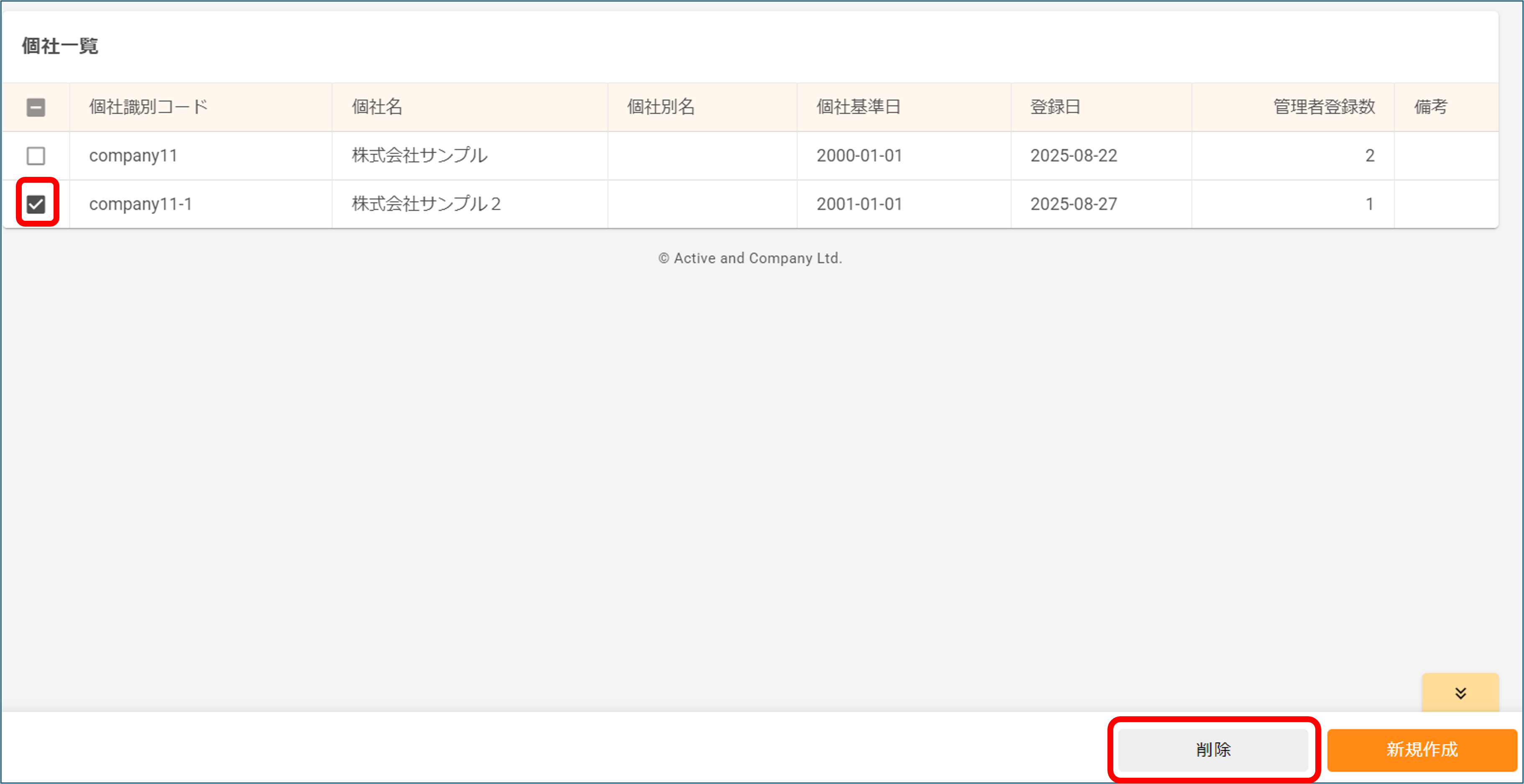This screenshot has width=1524, height=784.
Task: Select the company11 code cell
Action: (x=133, y=156)
